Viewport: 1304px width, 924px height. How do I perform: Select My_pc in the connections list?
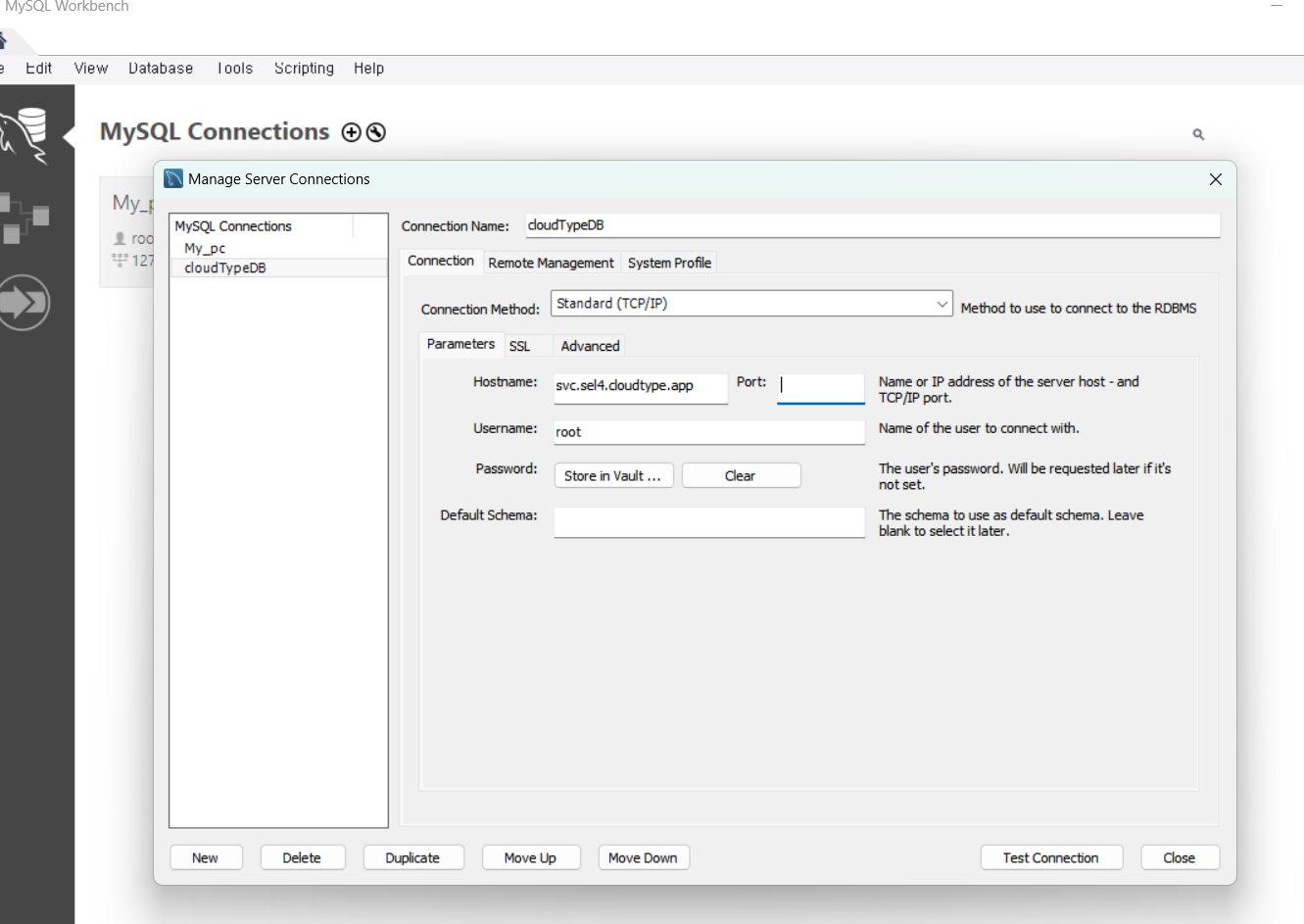point(279,248)
